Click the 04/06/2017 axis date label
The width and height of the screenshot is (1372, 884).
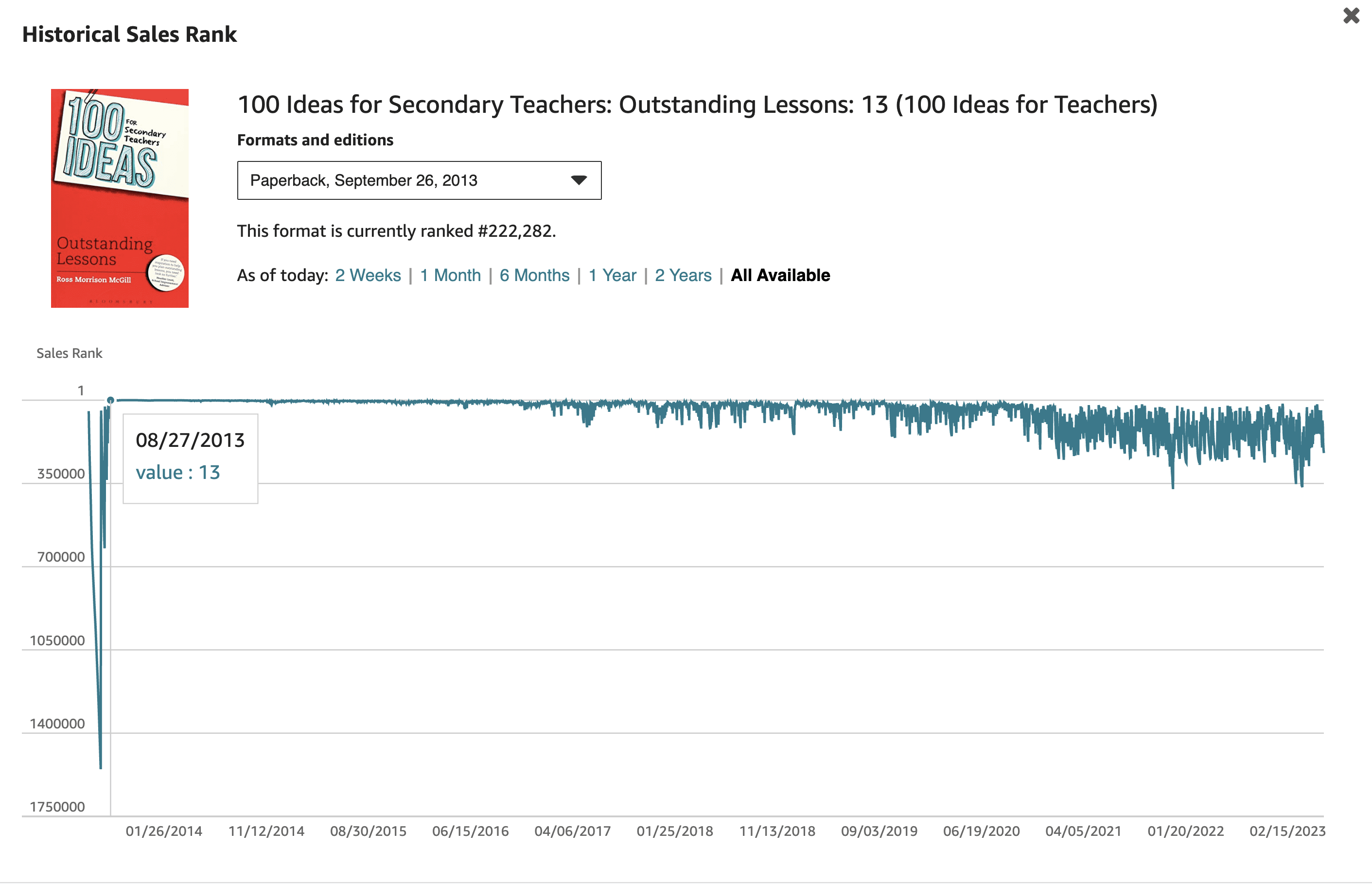[x=572, y=831]
